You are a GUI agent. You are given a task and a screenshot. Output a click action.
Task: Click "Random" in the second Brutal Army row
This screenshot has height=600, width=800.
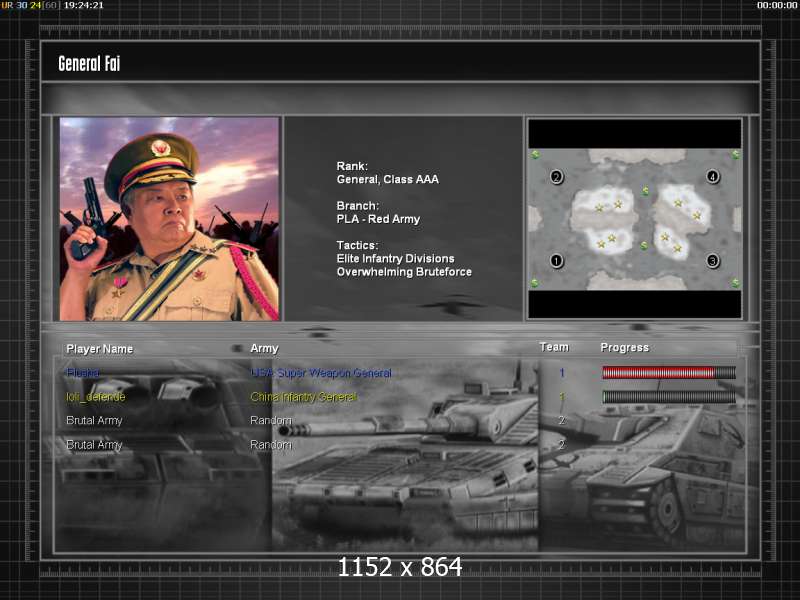pyautogui.click(x=271, y=445)
